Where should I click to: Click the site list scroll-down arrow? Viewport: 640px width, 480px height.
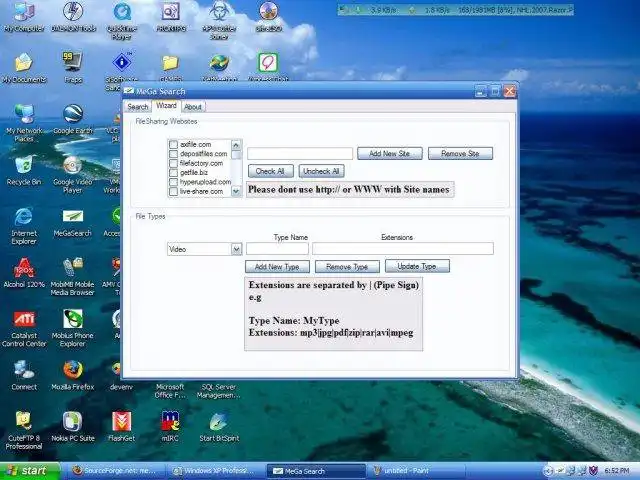[236, 191]
